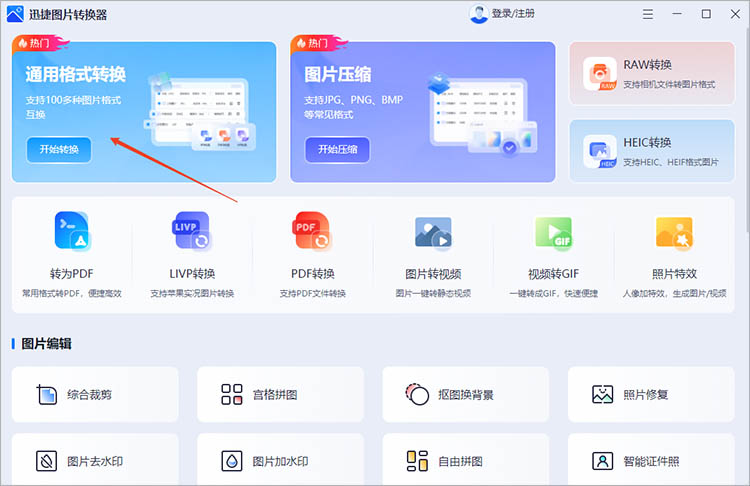The height and width of the screenshot is (486, 750).
Task: Select 图片加水印 tool
Action: [280, 461]
